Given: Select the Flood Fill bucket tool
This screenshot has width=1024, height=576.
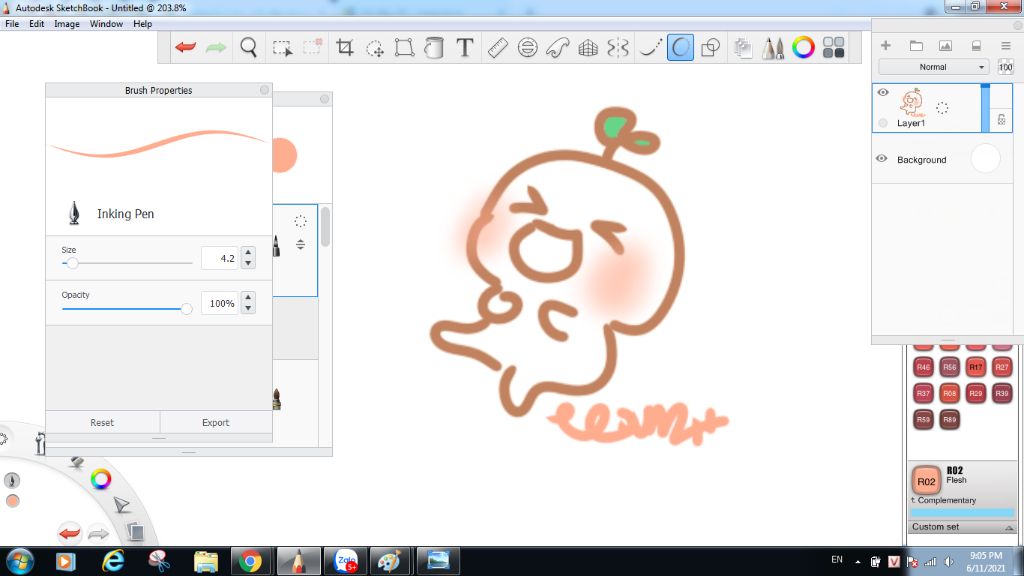Looking at the screenshot, I should pos(434,47).
